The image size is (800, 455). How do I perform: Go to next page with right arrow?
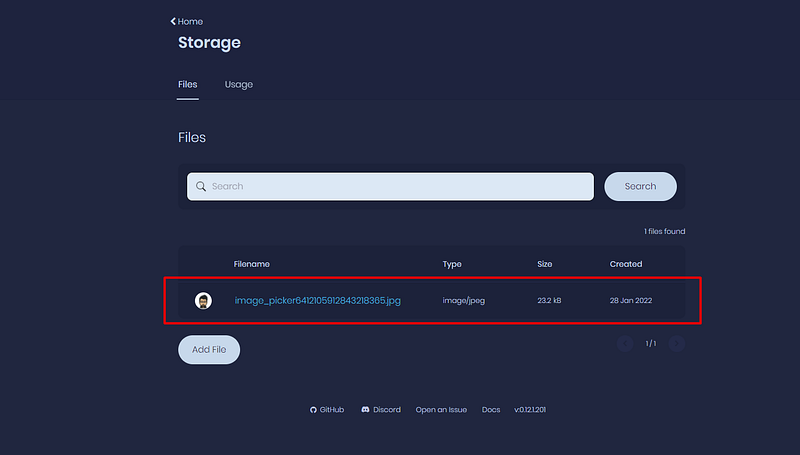677,344
